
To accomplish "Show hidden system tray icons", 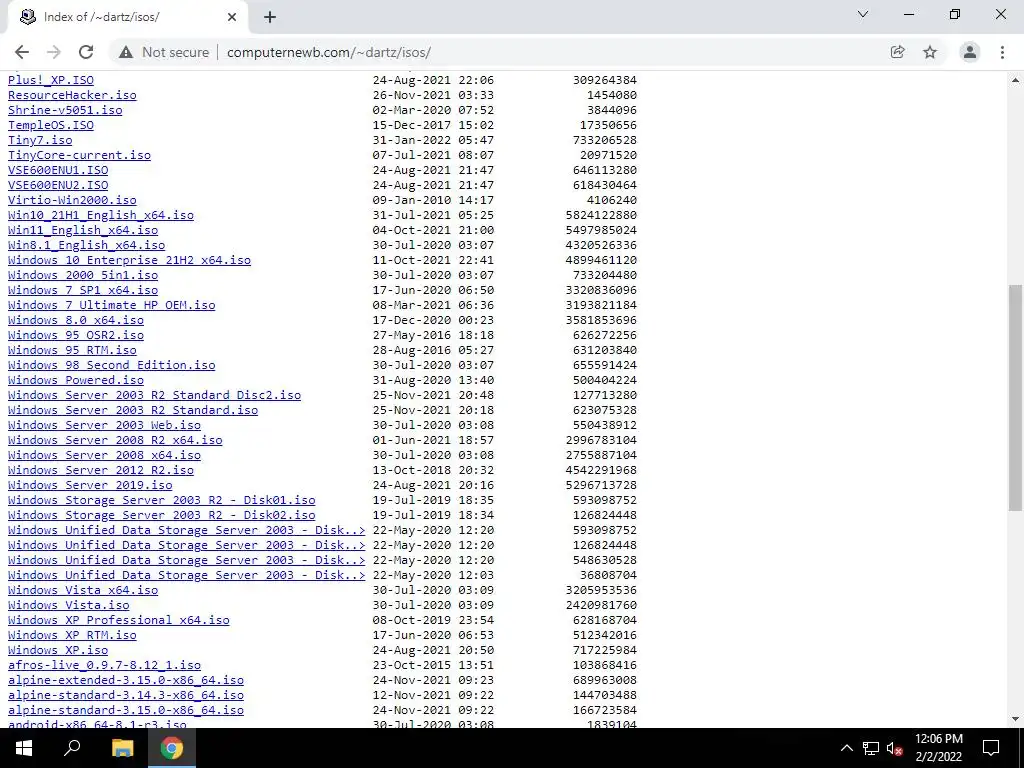I will pyautogui.click(x=846, y=748).
